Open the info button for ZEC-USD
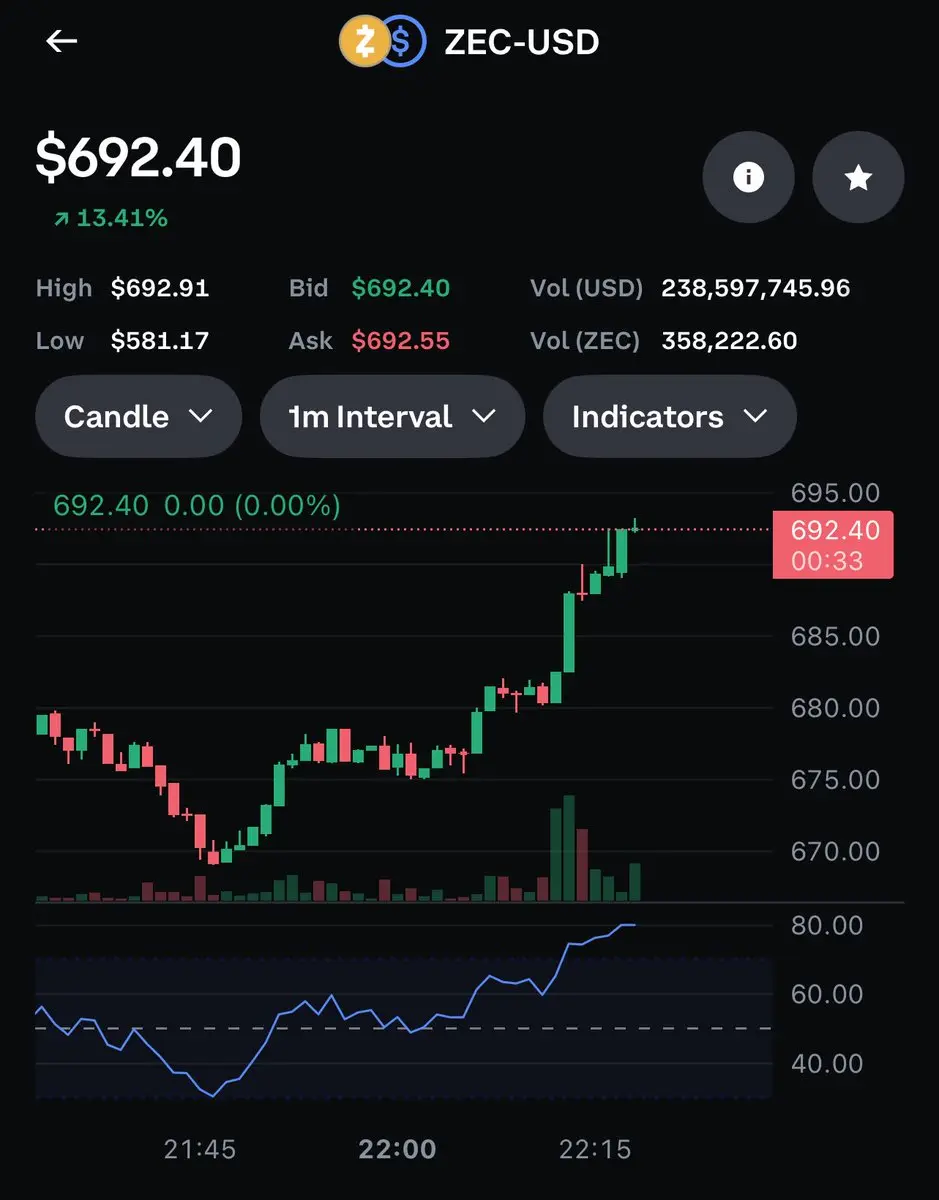Screen dimensions: 939x1200 click(x=748, y=177)
